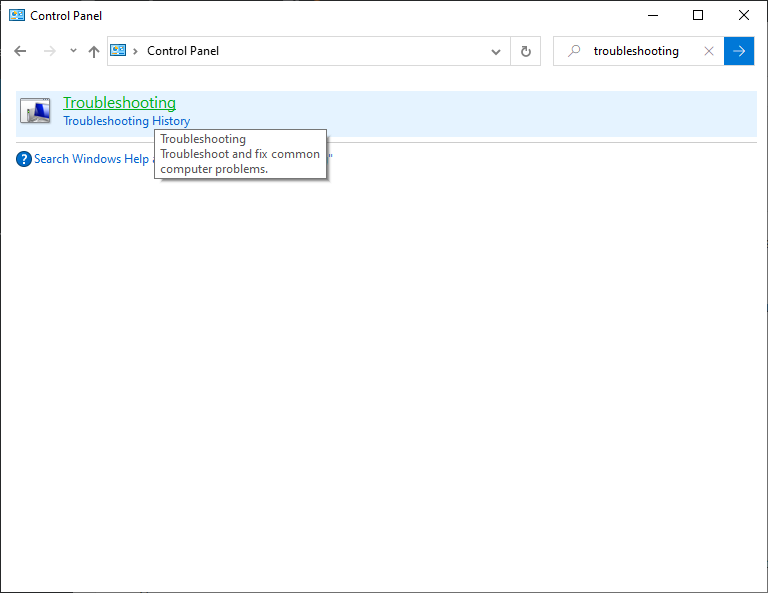The width and height of the screenshot is (768, 593).
Task: Click the Troubleshooting computer icon
Action: (x=35, y=110)
